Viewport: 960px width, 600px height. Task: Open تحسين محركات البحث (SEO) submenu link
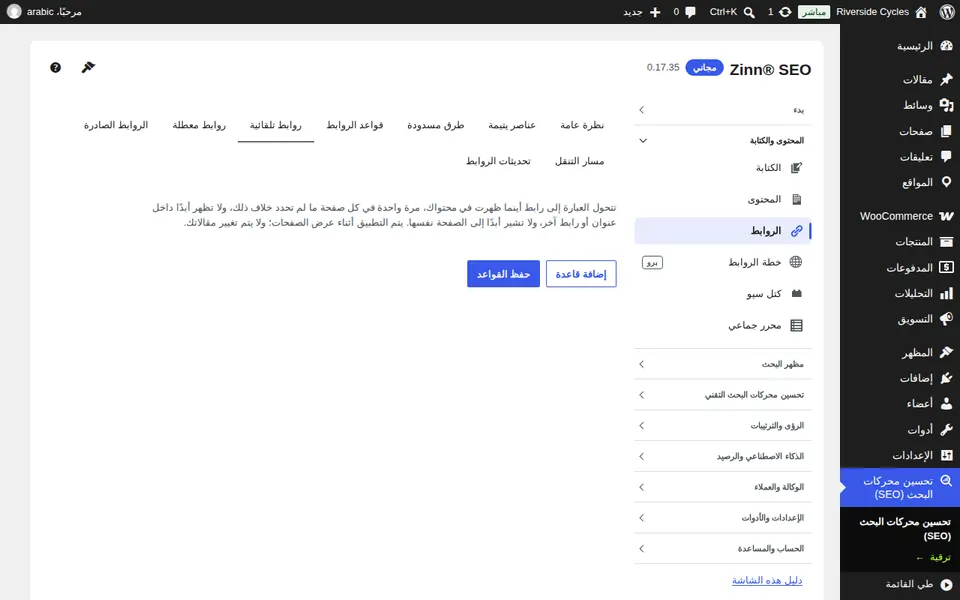(x=905, y=529)
